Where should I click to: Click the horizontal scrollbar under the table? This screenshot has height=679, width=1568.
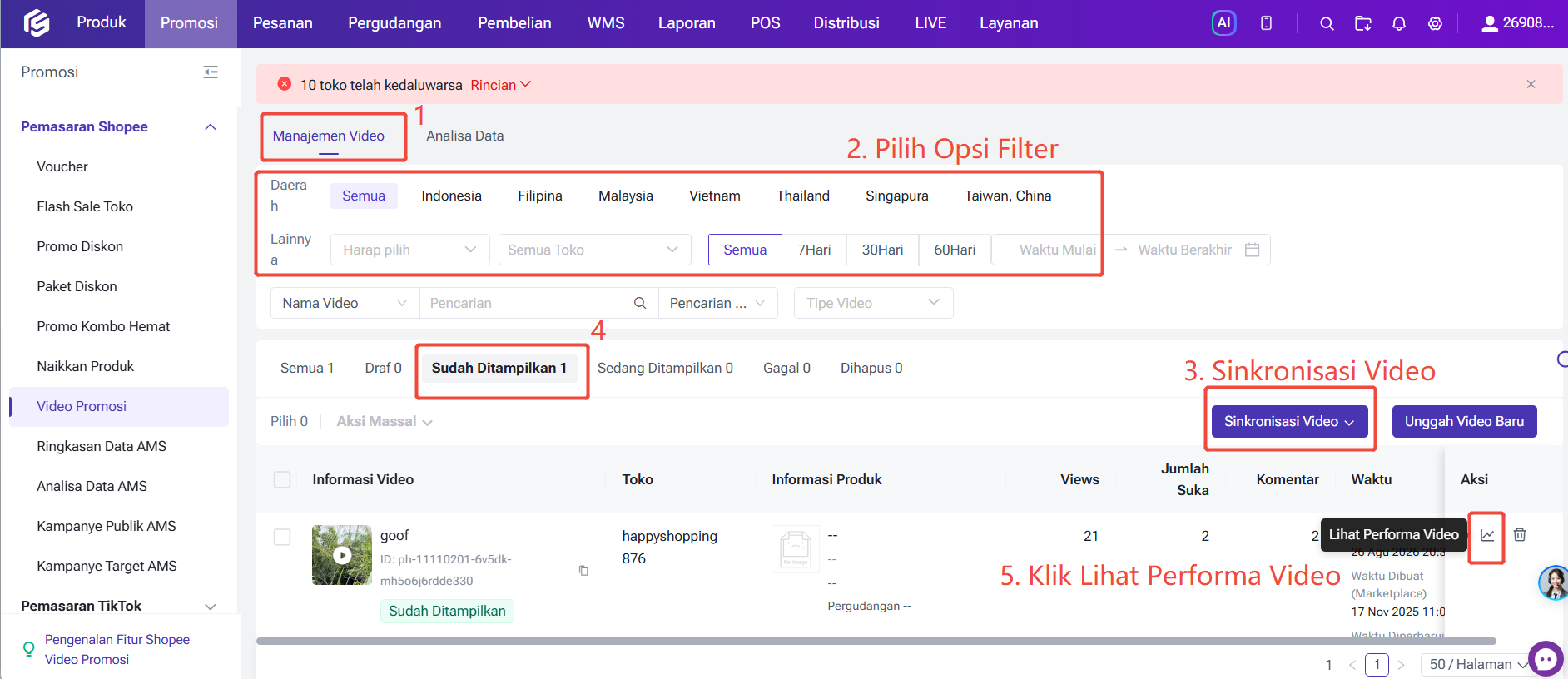876,642
